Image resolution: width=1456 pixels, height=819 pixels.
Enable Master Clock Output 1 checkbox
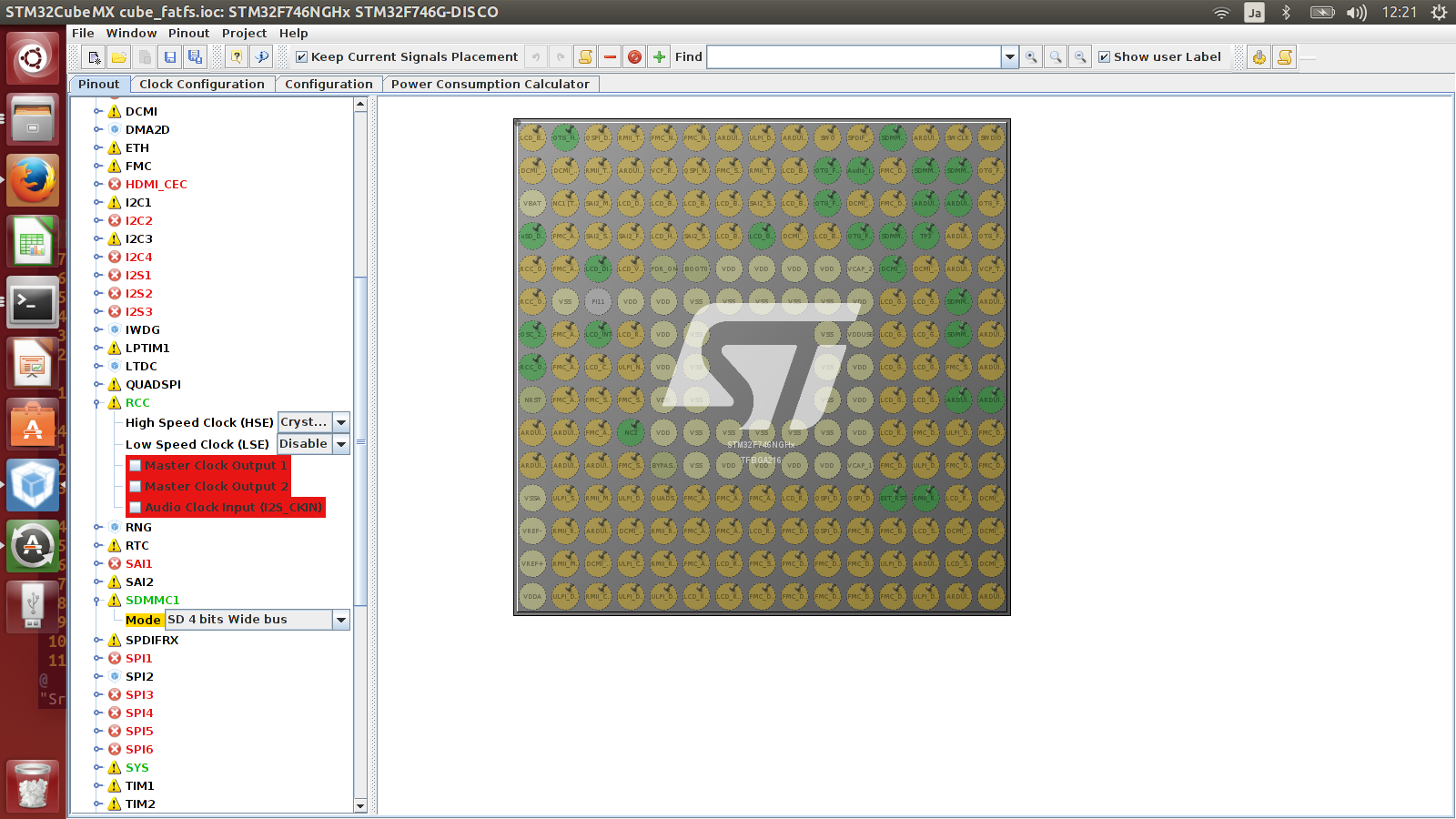[135, 466]
